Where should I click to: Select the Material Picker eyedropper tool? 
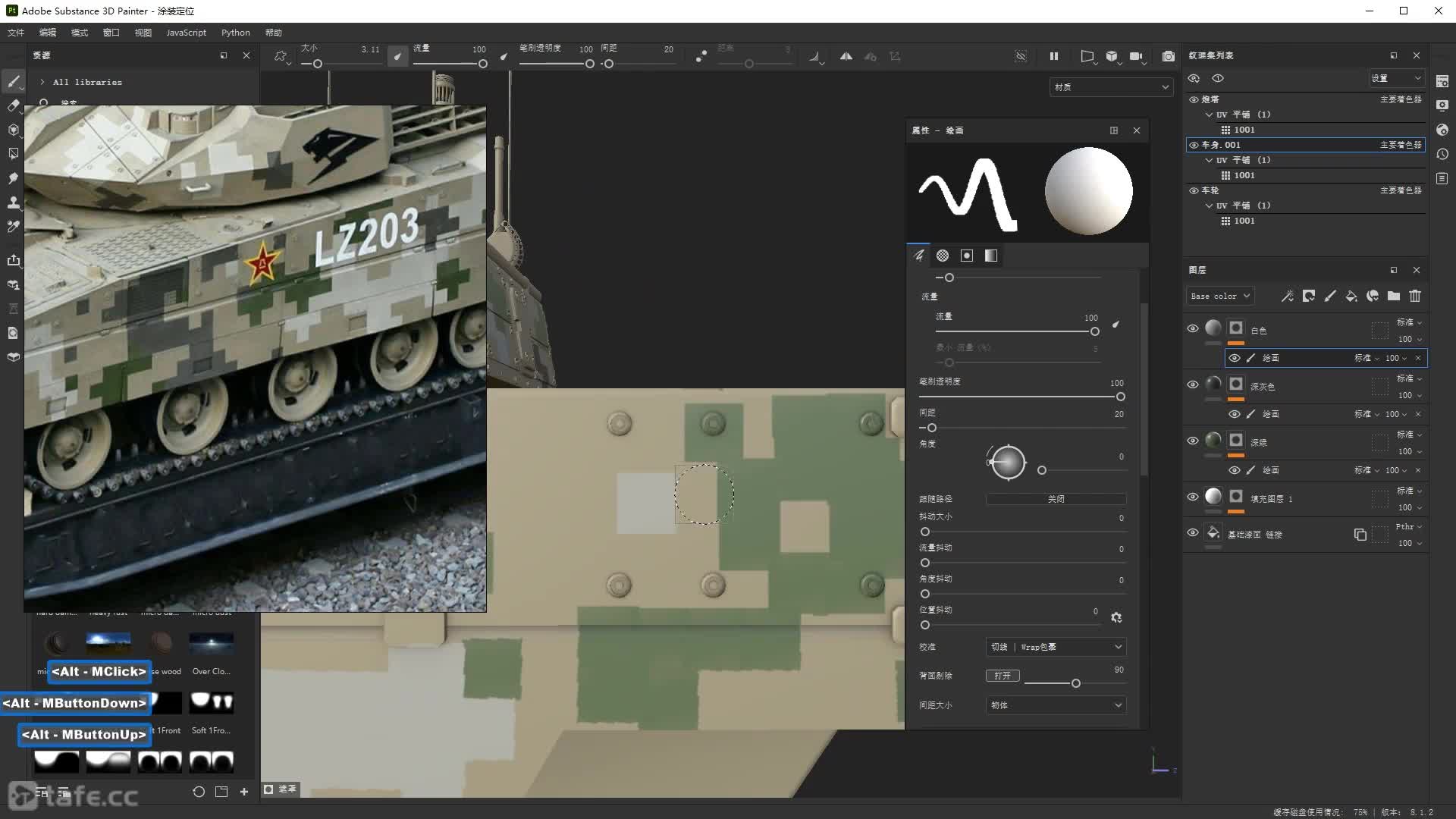(13, 227)
